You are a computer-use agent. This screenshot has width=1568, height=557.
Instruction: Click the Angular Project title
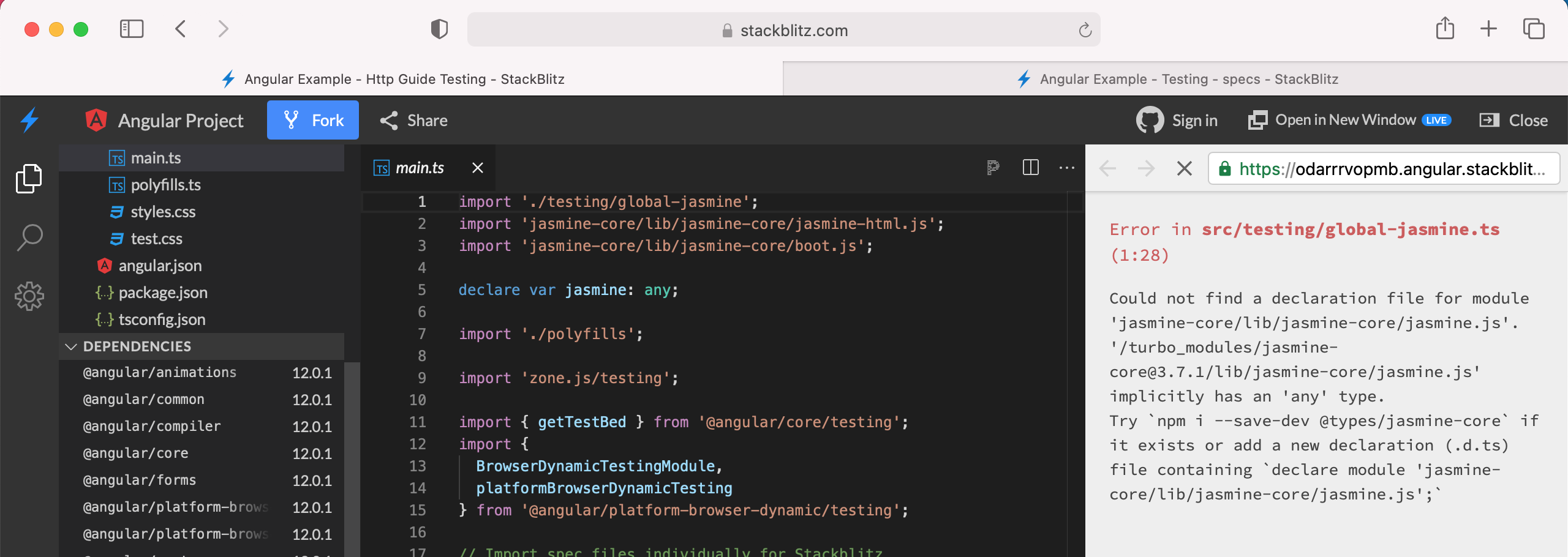click(x=181, y=121)
